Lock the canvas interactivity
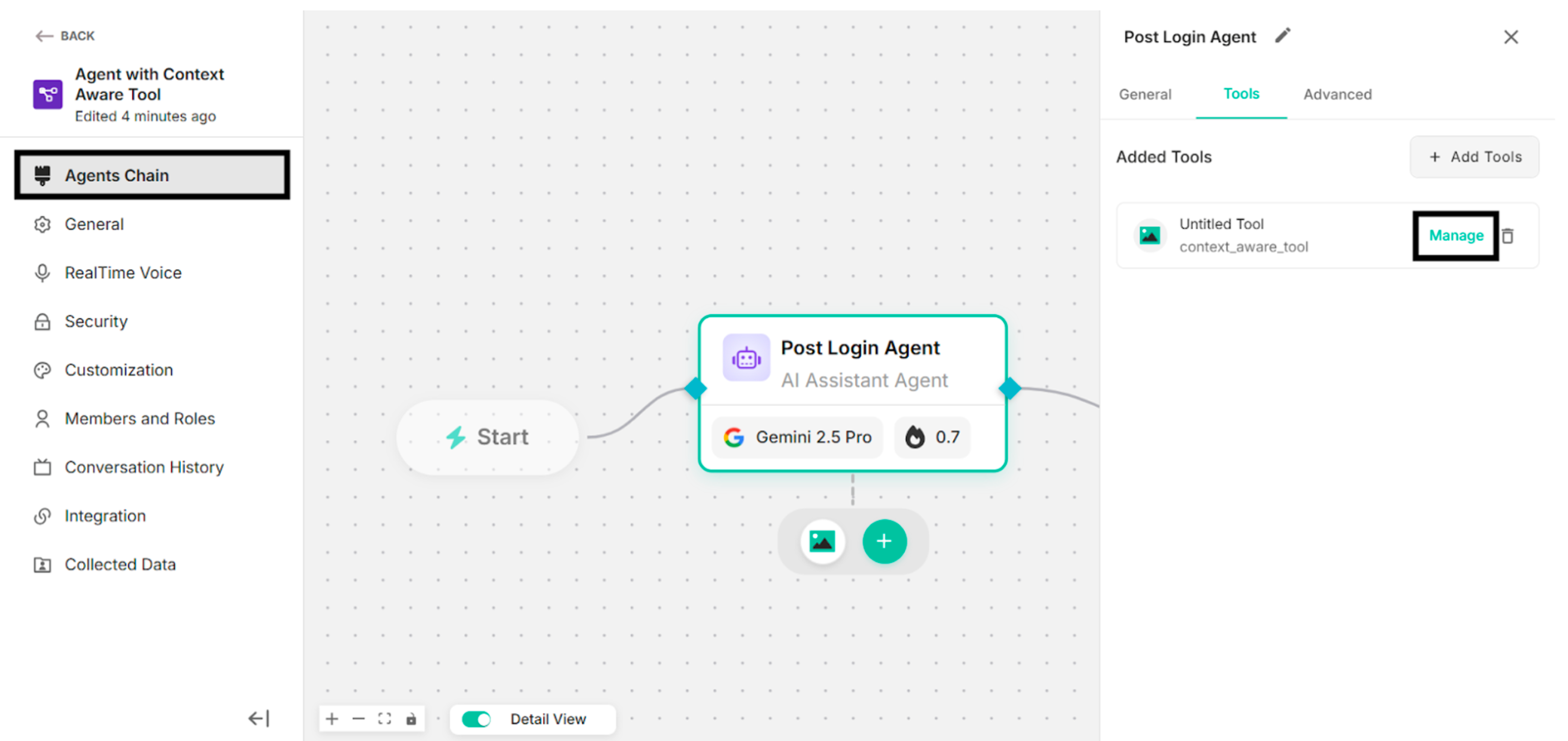 pos(411,719)
